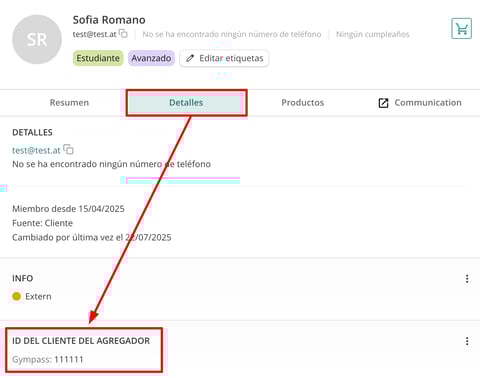Click the Estudiante tag
This screenshot has height=378, width=480.
tap(98, 58)
